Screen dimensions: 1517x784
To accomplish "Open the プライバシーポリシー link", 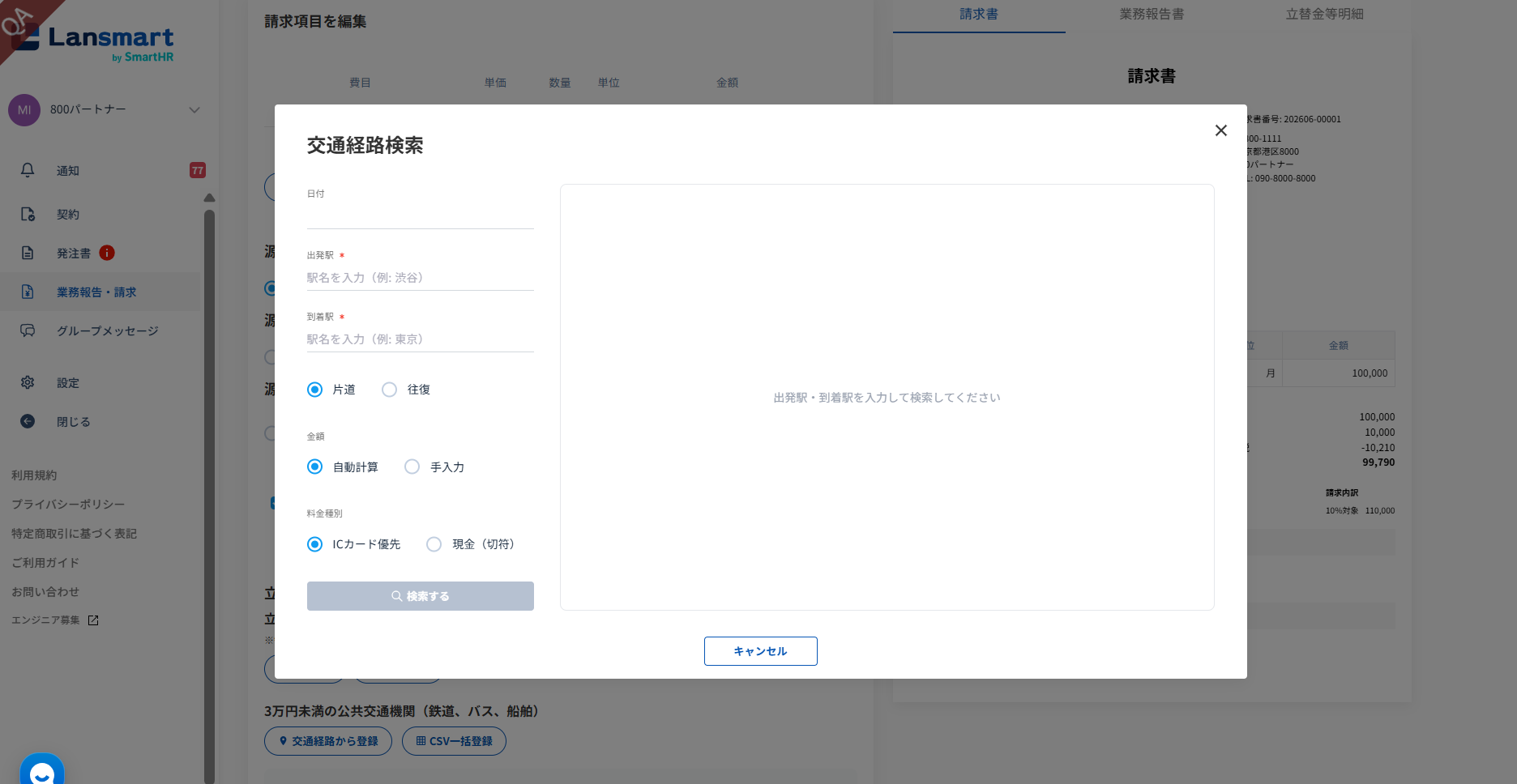I will [x=68, y=505].
